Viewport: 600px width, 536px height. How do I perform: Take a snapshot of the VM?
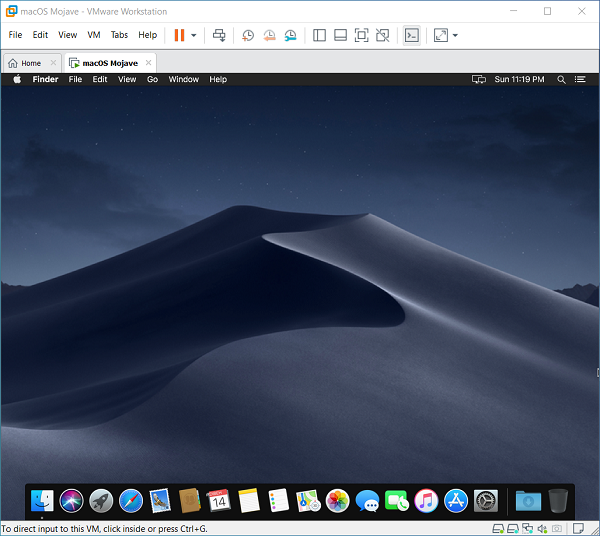pos(248,35)
